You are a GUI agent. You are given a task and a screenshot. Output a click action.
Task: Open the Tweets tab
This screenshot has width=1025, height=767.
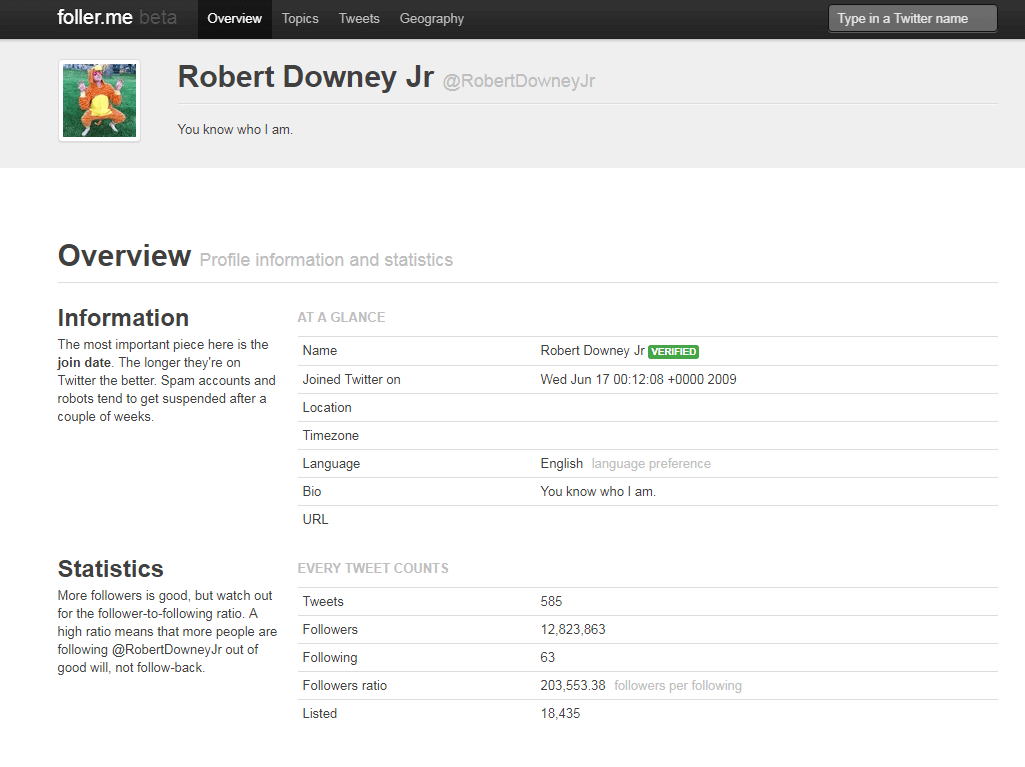[359, 19]
